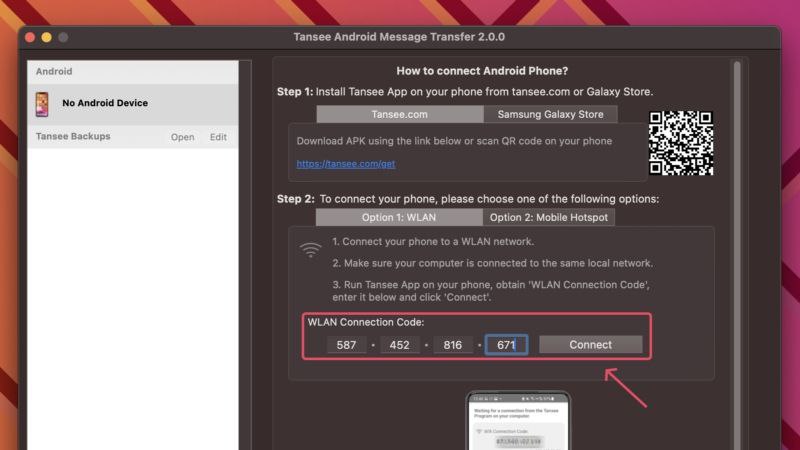Click the Wi-Fi signal icon
Screen dimensions: 800x450
click(x=310, y=249)
